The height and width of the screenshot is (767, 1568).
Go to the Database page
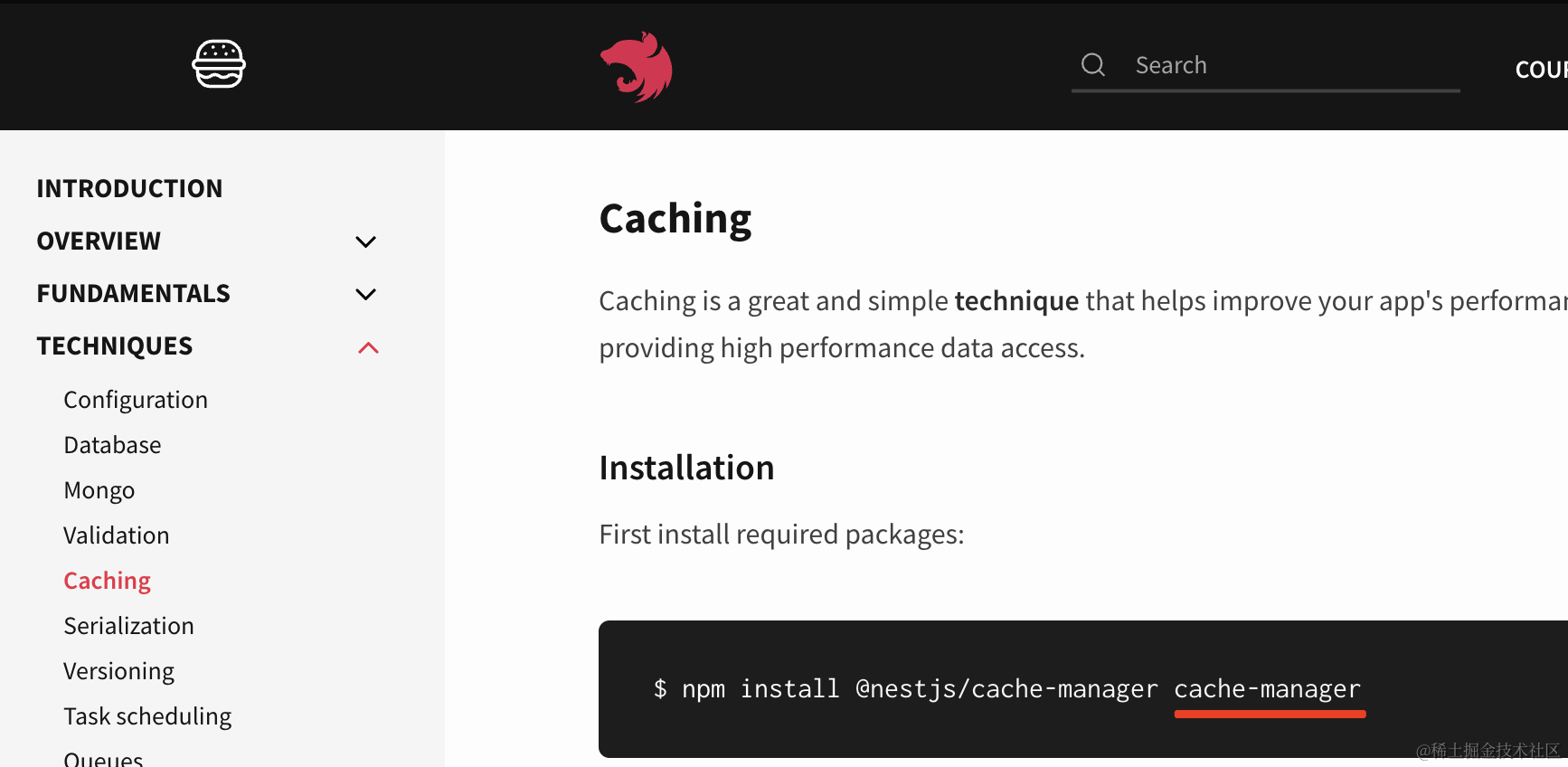(112, 445)
